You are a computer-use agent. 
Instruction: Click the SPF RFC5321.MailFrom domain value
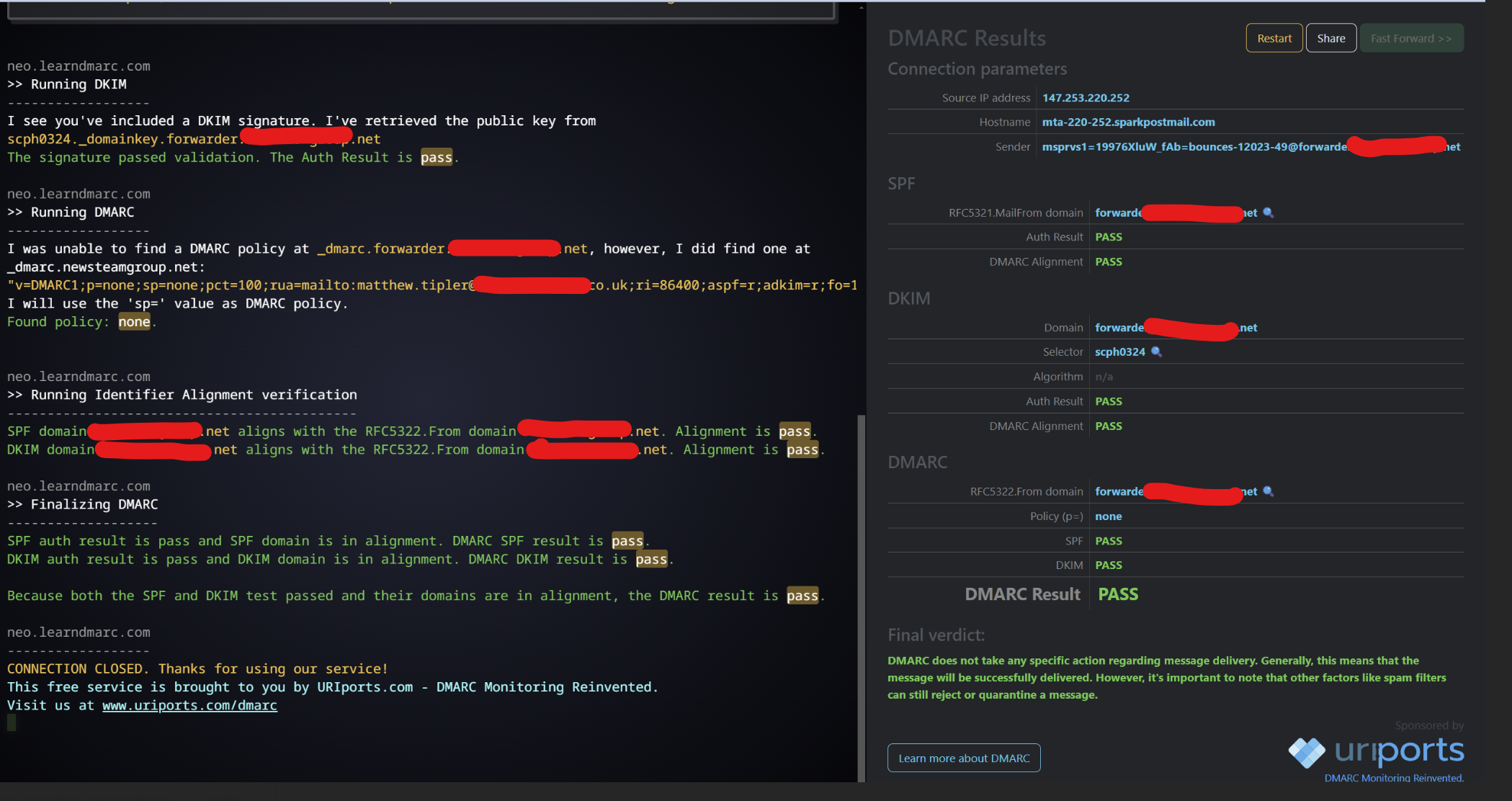click(1118, 212)
